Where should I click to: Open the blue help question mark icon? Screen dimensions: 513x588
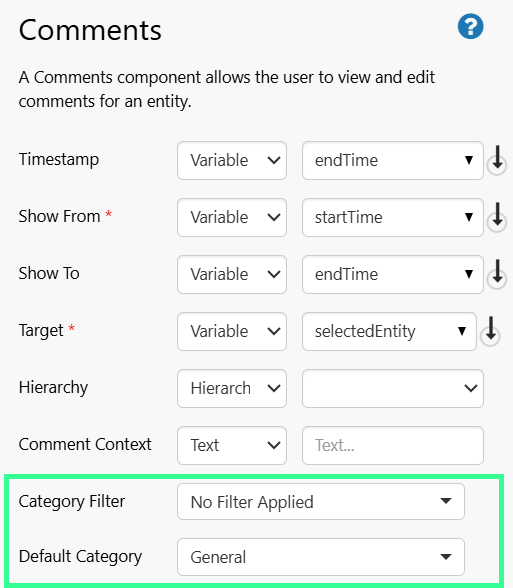[470, 27]
